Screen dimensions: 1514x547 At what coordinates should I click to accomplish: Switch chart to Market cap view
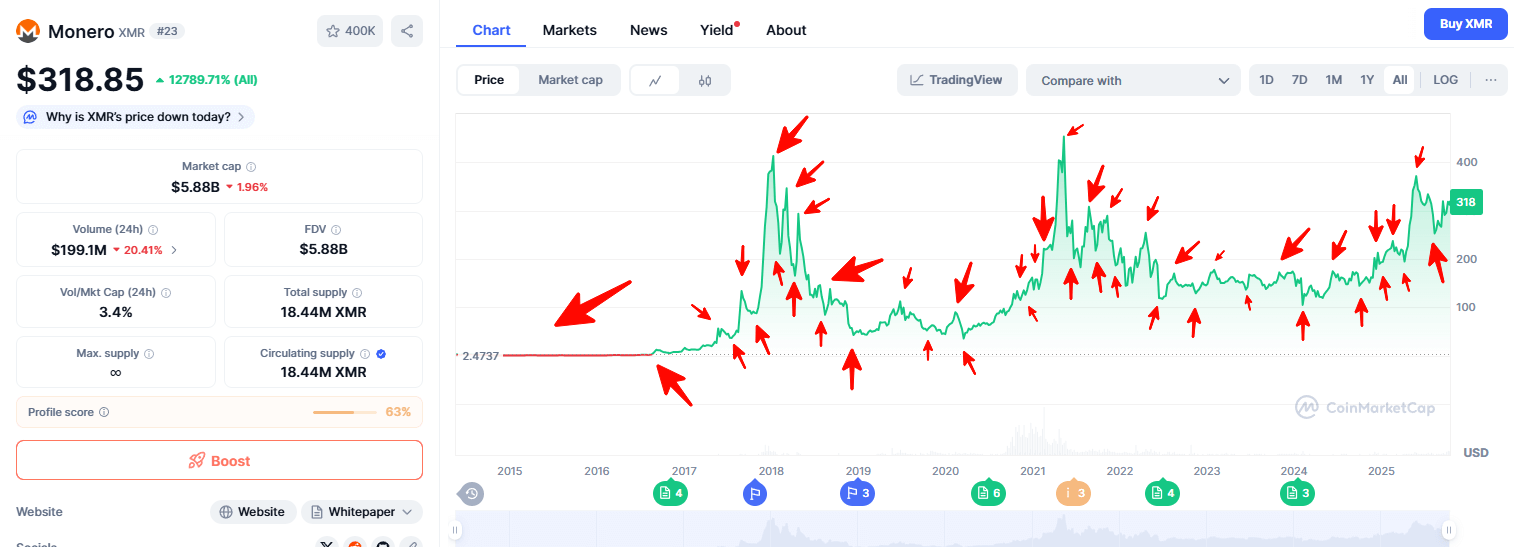[570, 80]
